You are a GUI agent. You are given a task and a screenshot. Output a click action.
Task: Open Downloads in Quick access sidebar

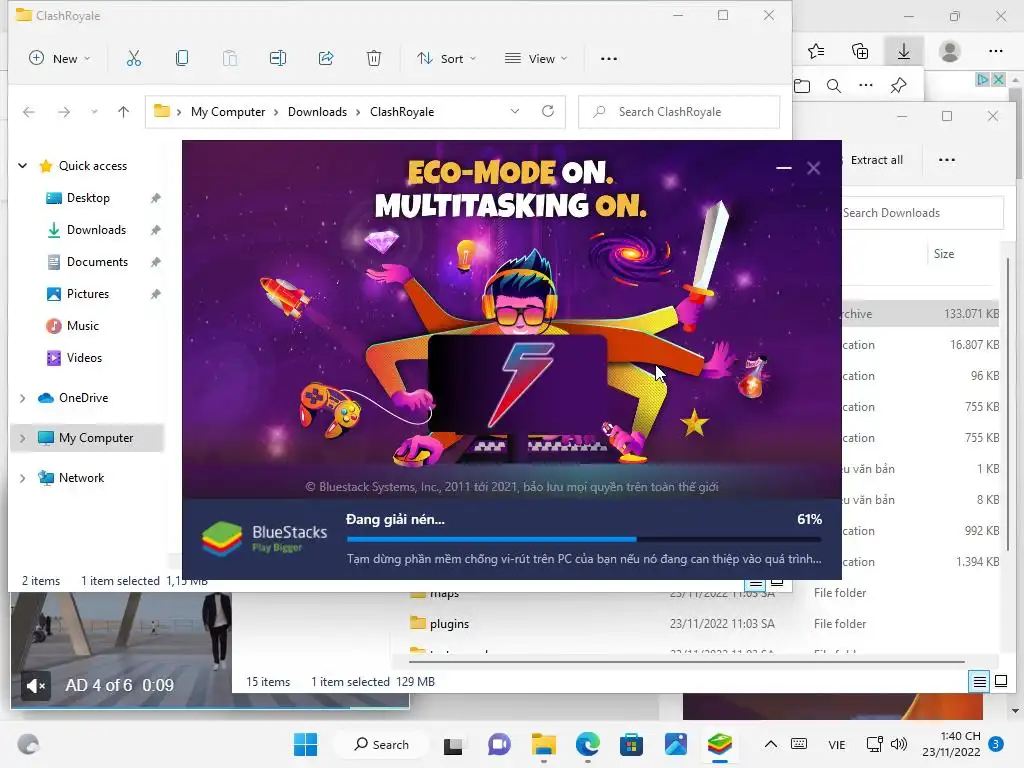[96, 230]
